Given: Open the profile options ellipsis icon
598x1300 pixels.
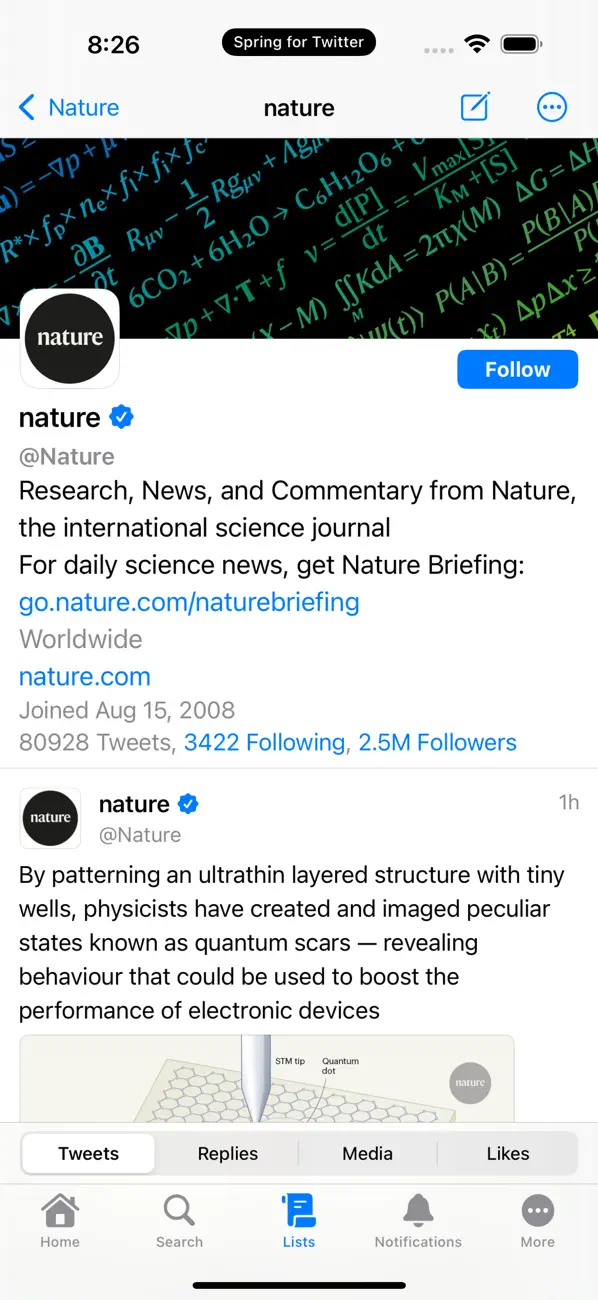Looking at the screenshot, I should [551, 107].
